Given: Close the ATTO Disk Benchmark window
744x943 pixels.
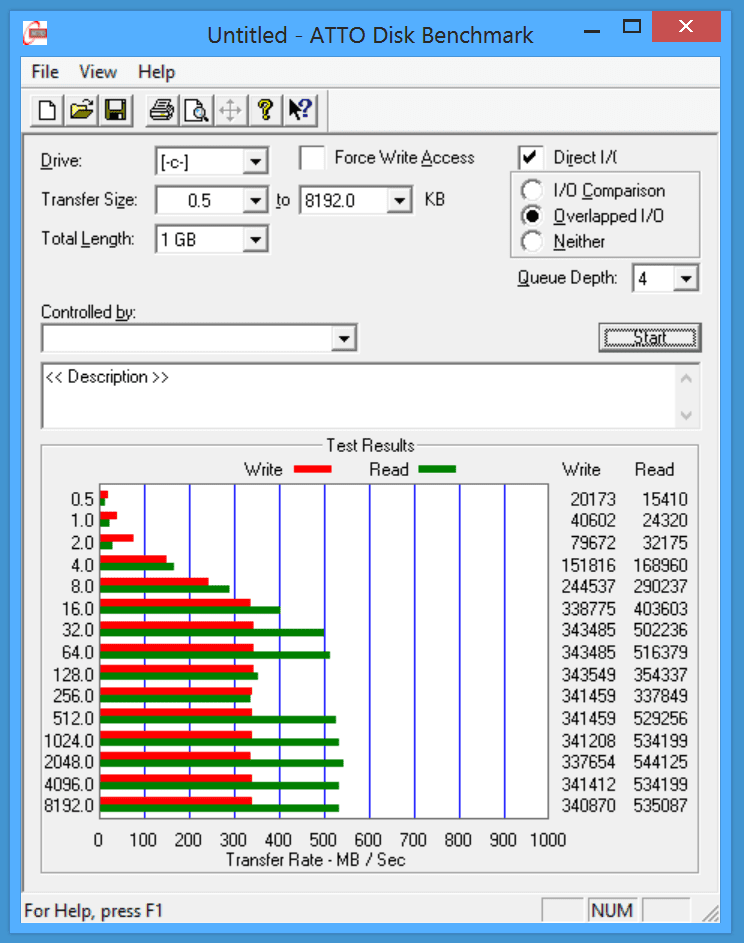Looking at the screenshot, I should click(x=686, y=26).
